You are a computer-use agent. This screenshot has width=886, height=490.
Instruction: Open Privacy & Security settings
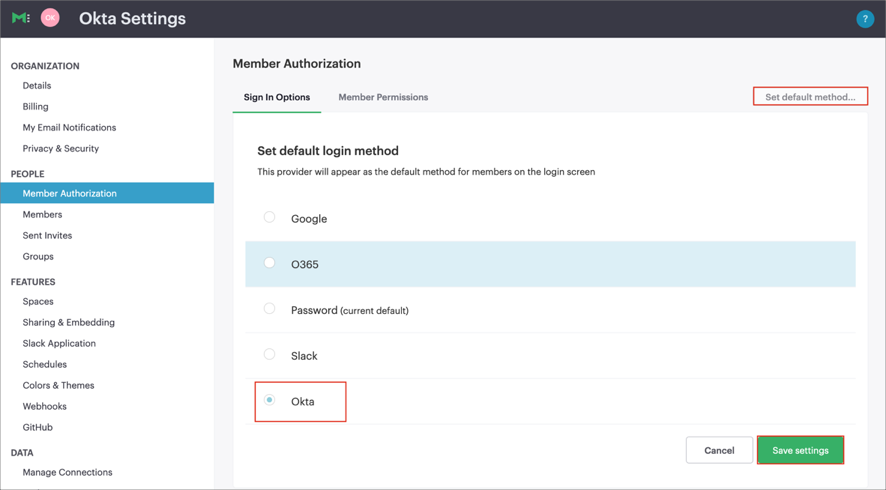pyautogui.click(x=61, y=148)
